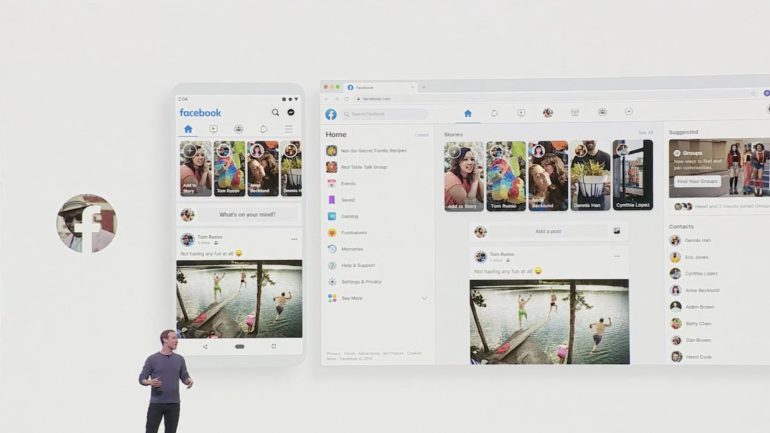Open Anna Becklund in Contacts list
The width and height of the screenshot is (770, 433).
[695, 290]
